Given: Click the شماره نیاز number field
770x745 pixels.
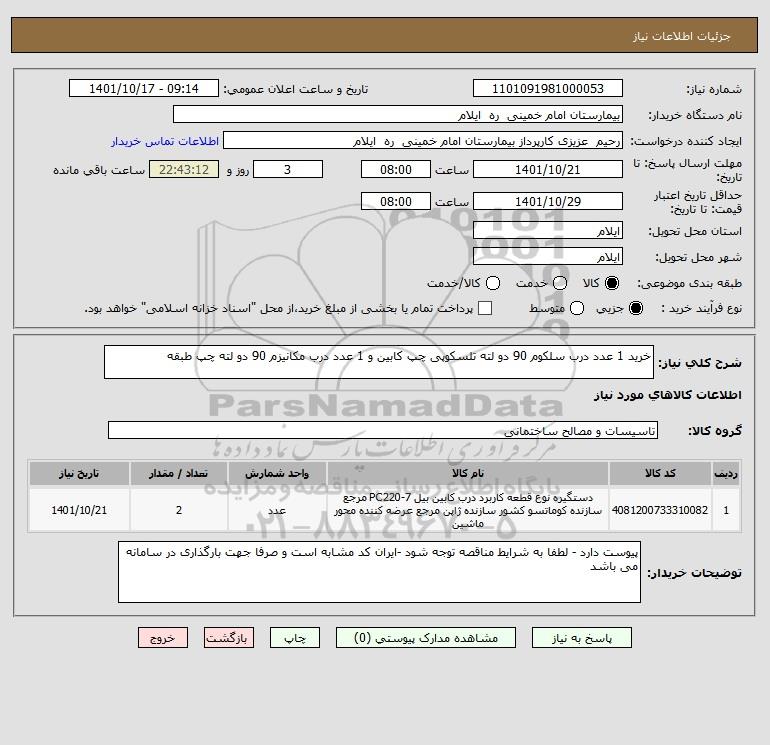Looking at the screenshot, I should pos(548,88).
